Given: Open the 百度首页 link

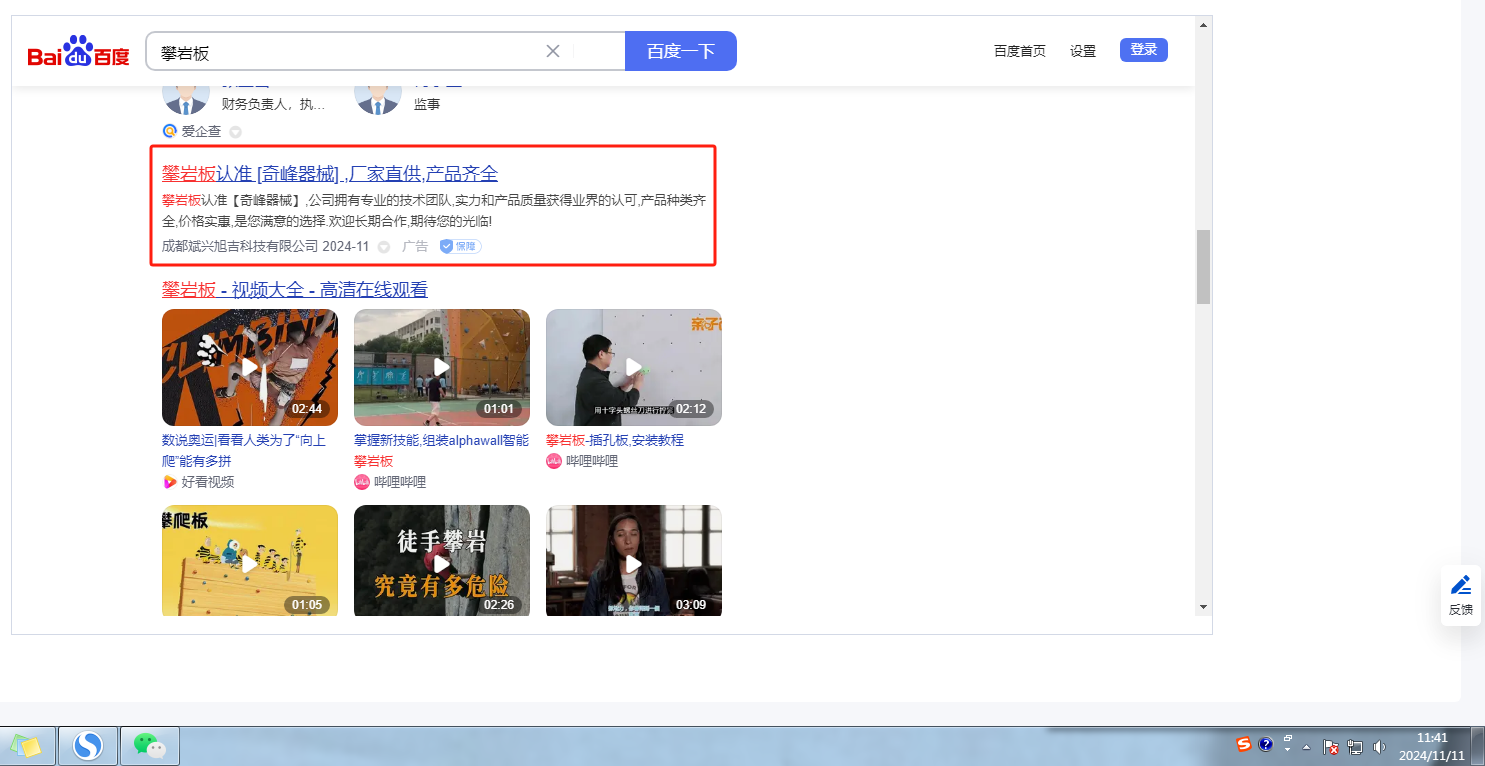Looking at the screenshot, I should (x=1020, y=51).
